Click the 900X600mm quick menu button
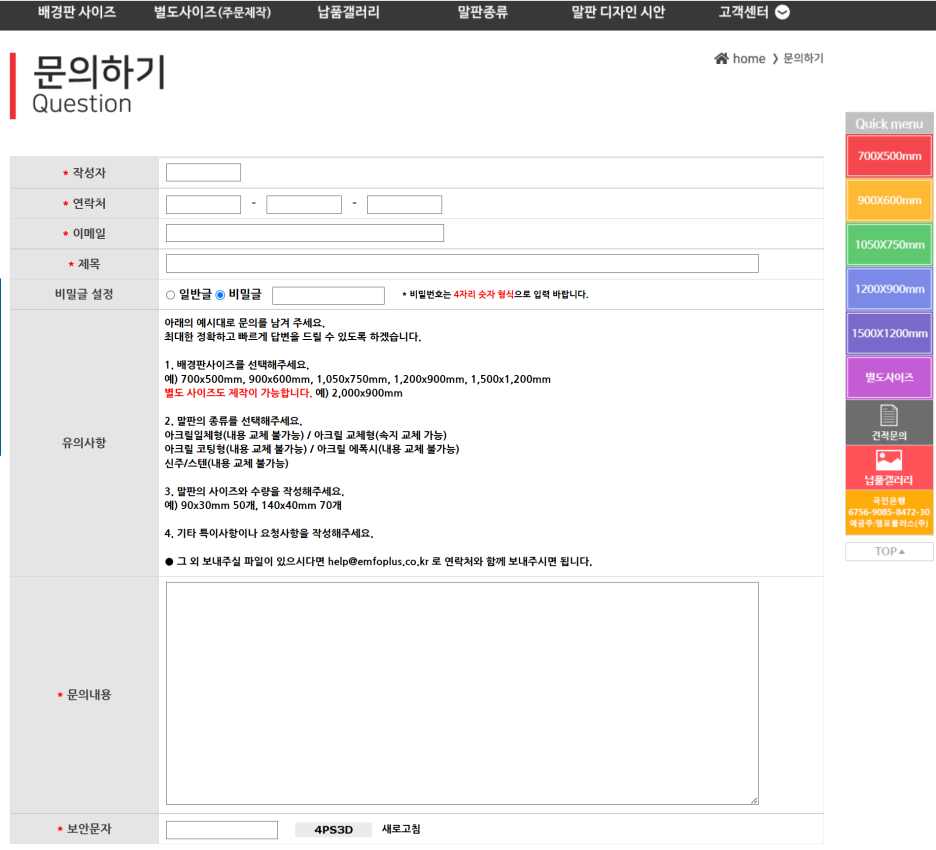The height and width of the screenshot is (850, 936). click(889, 200)
